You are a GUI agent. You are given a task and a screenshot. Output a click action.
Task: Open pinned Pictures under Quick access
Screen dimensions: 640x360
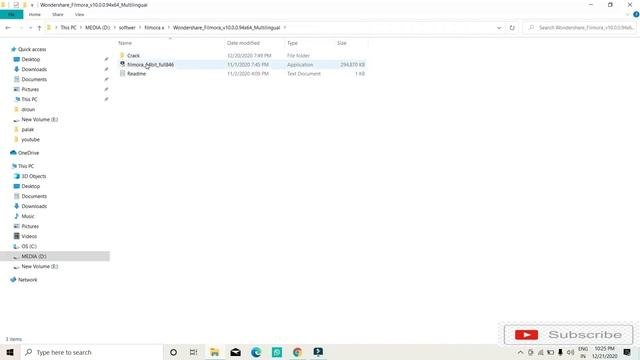pyautogui.click(x=30, y=89)
